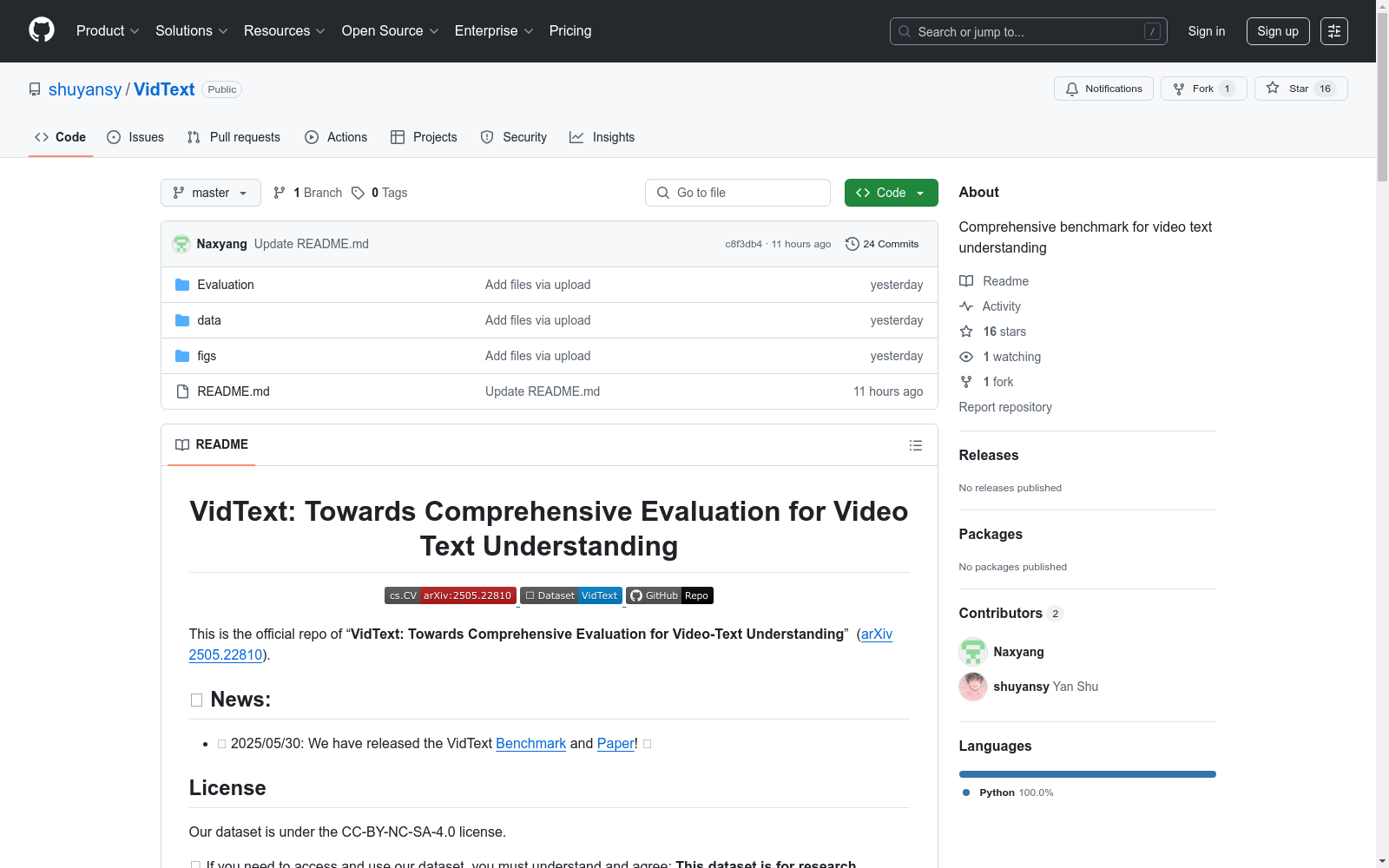Click the tag icon beside 0 Tags
This screenshot has height=868, width=1389.
[359, 193]
